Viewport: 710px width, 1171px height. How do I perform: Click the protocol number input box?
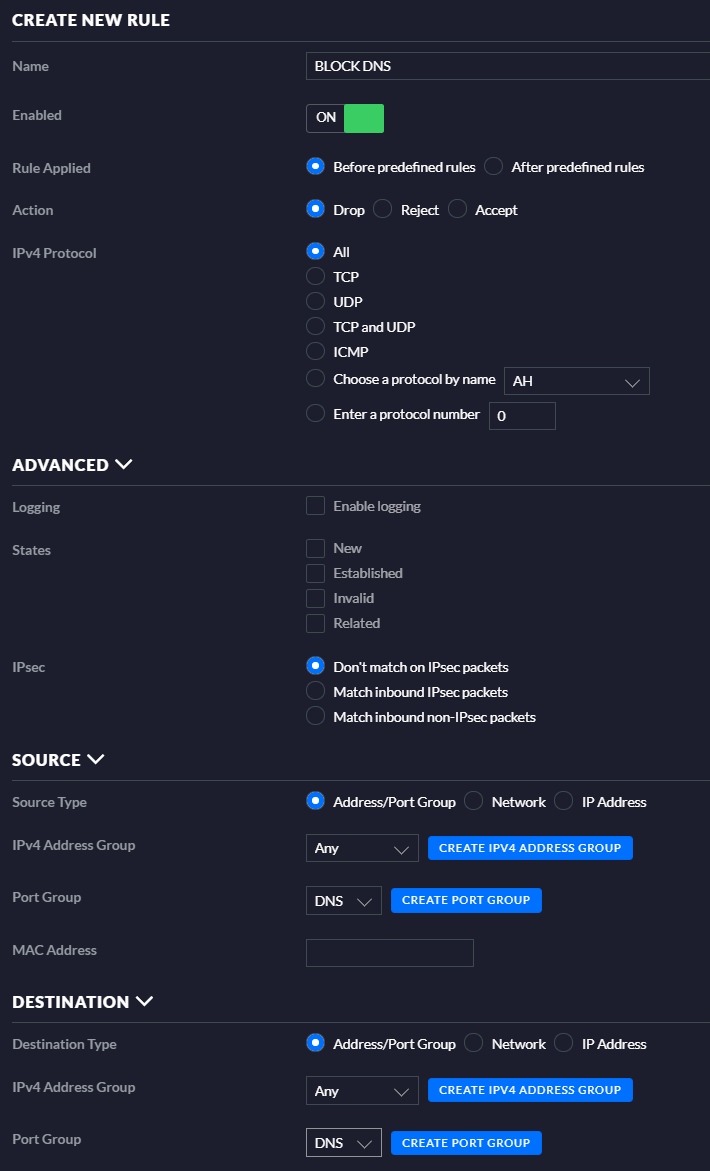click(x=522, y=415)
